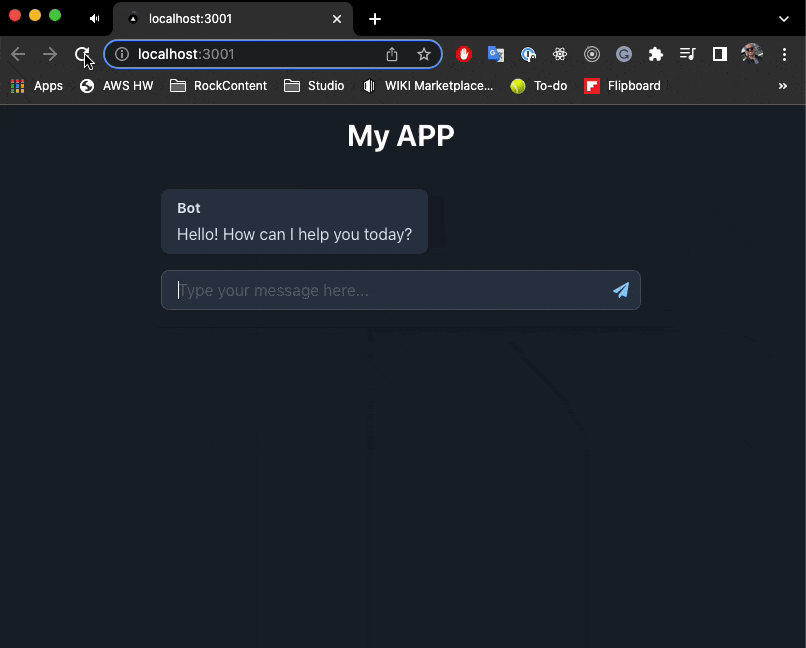
Task: Open the AWS HW bookmark
Action: point(117,86)
